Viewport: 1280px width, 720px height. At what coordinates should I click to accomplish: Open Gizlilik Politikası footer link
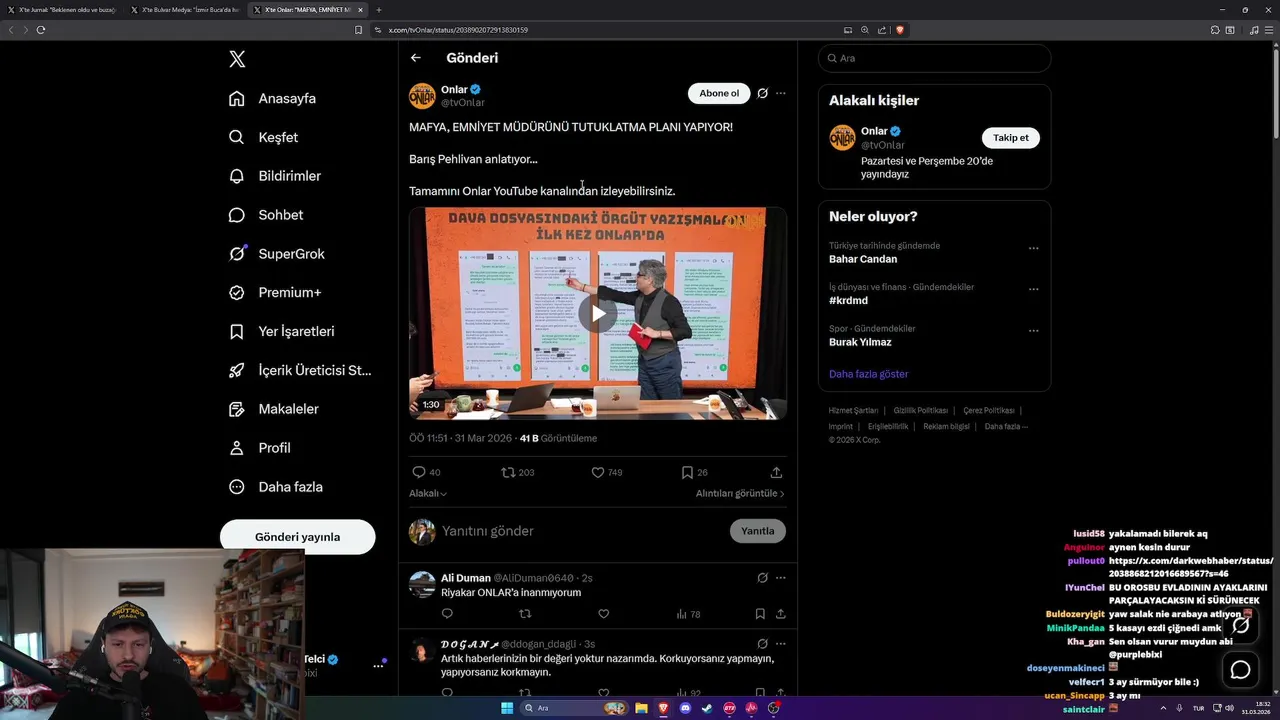[921, 411]
